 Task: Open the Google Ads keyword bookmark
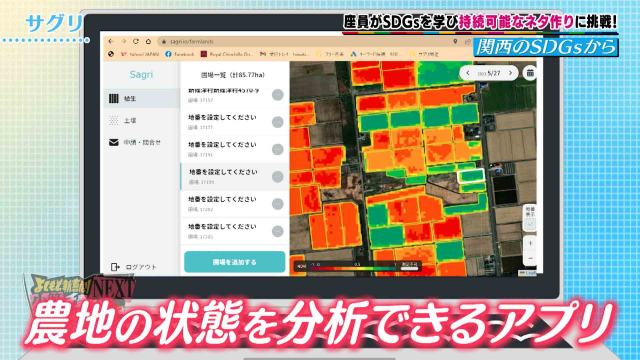pyautogui.click(x=376, y=54)
